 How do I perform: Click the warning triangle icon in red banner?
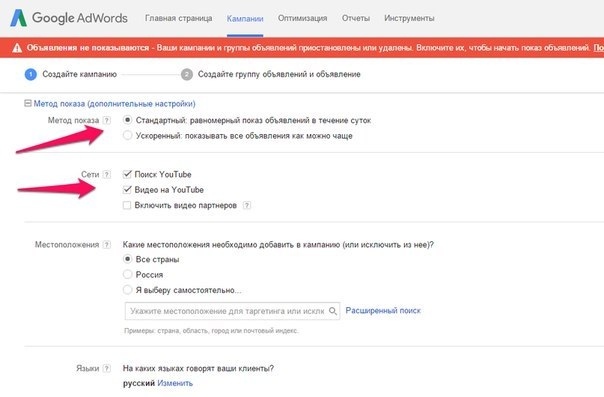click(x=17, y=48)
